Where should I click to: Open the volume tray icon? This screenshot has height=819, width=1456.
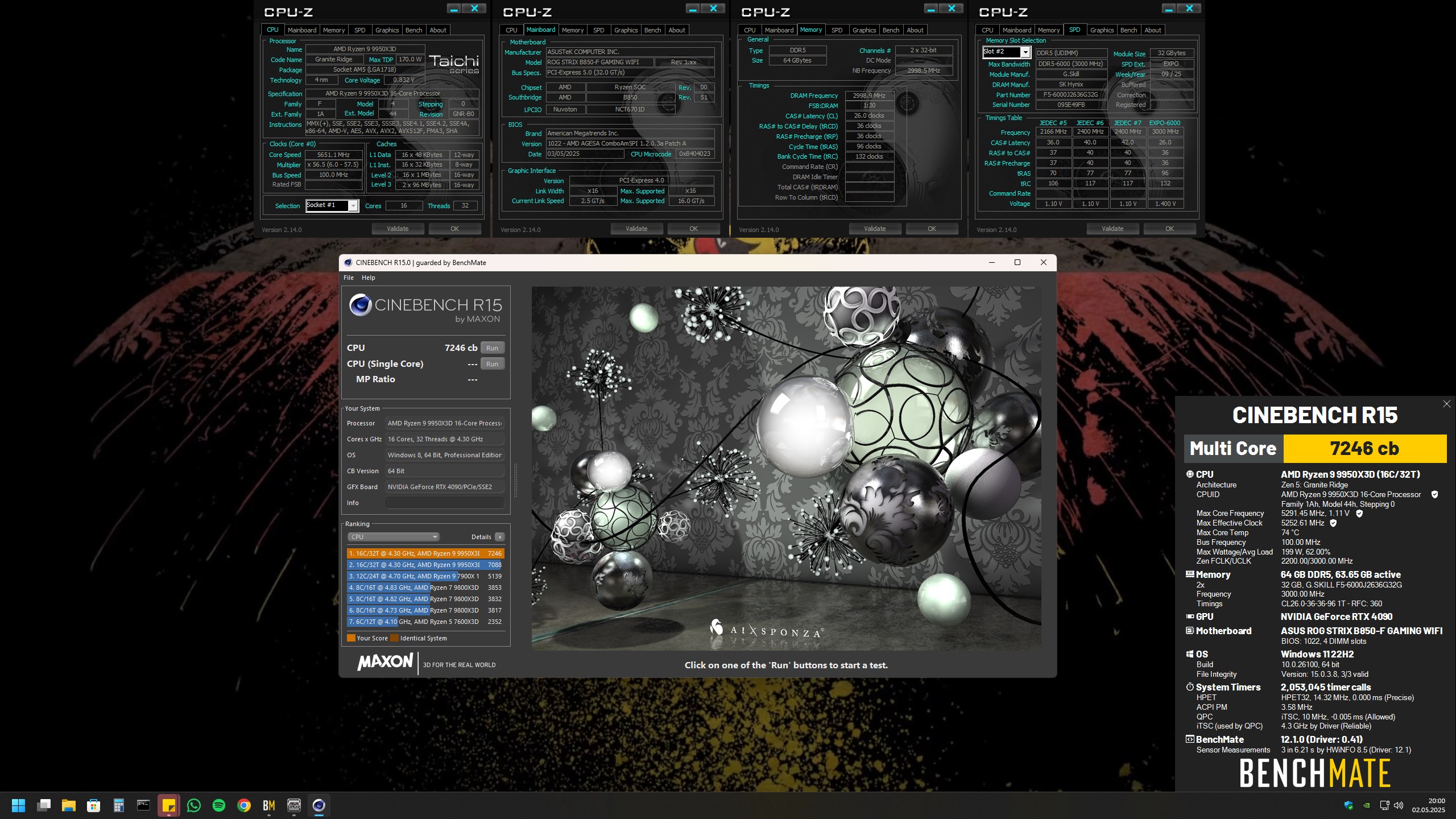[x=1399, y=805]
